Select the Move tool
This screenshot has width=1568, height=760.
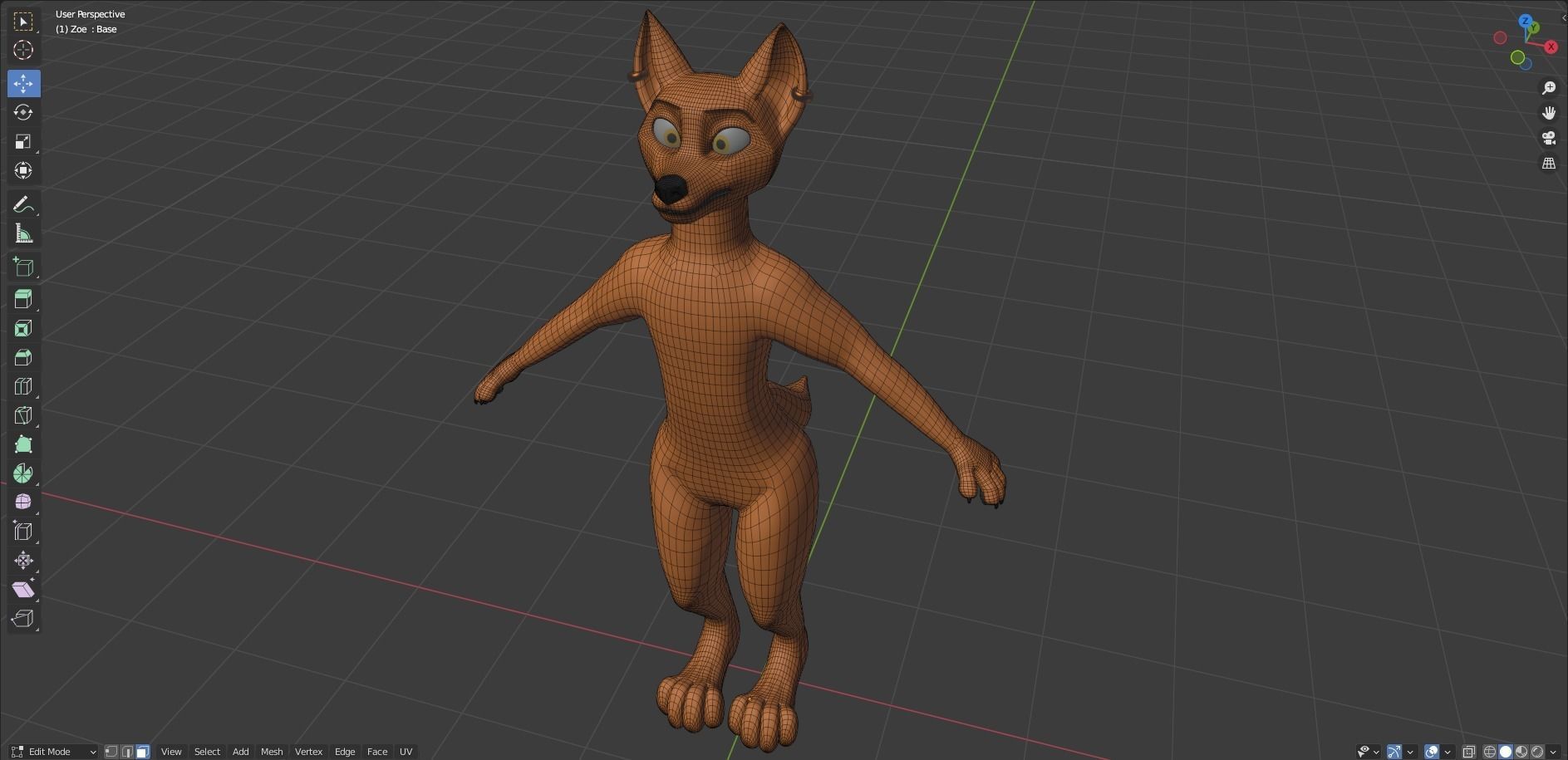point(23,83)
